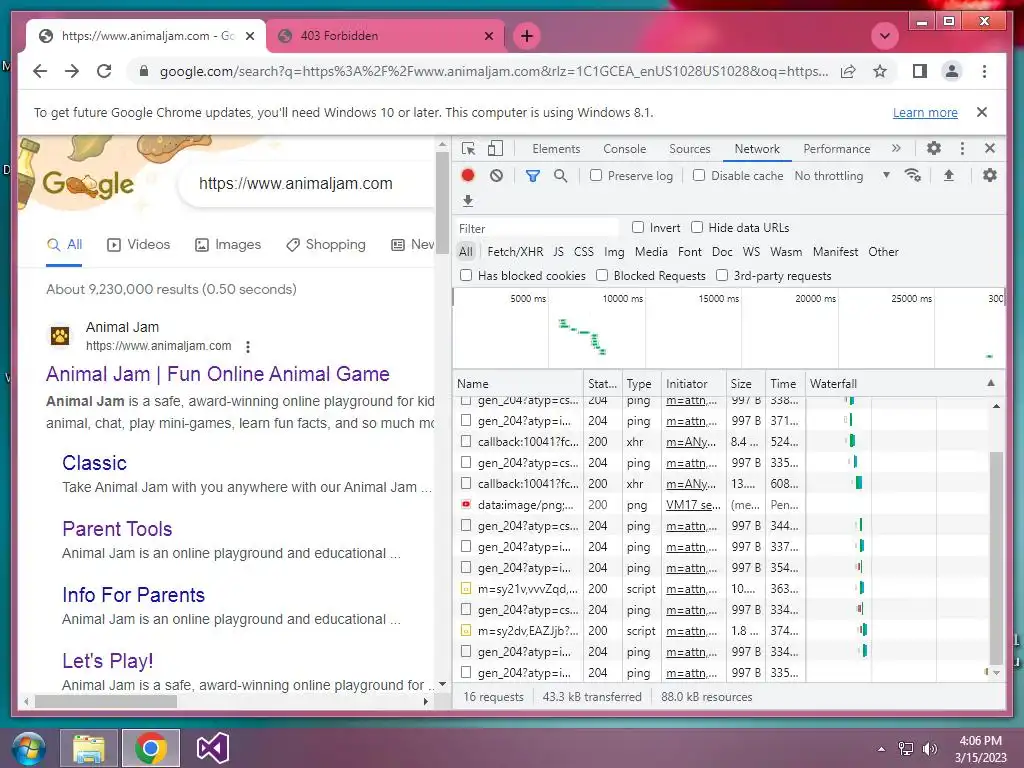Open Animal Jam result options dots
The width and height of the screenshot is (1024, 768).
248,347
